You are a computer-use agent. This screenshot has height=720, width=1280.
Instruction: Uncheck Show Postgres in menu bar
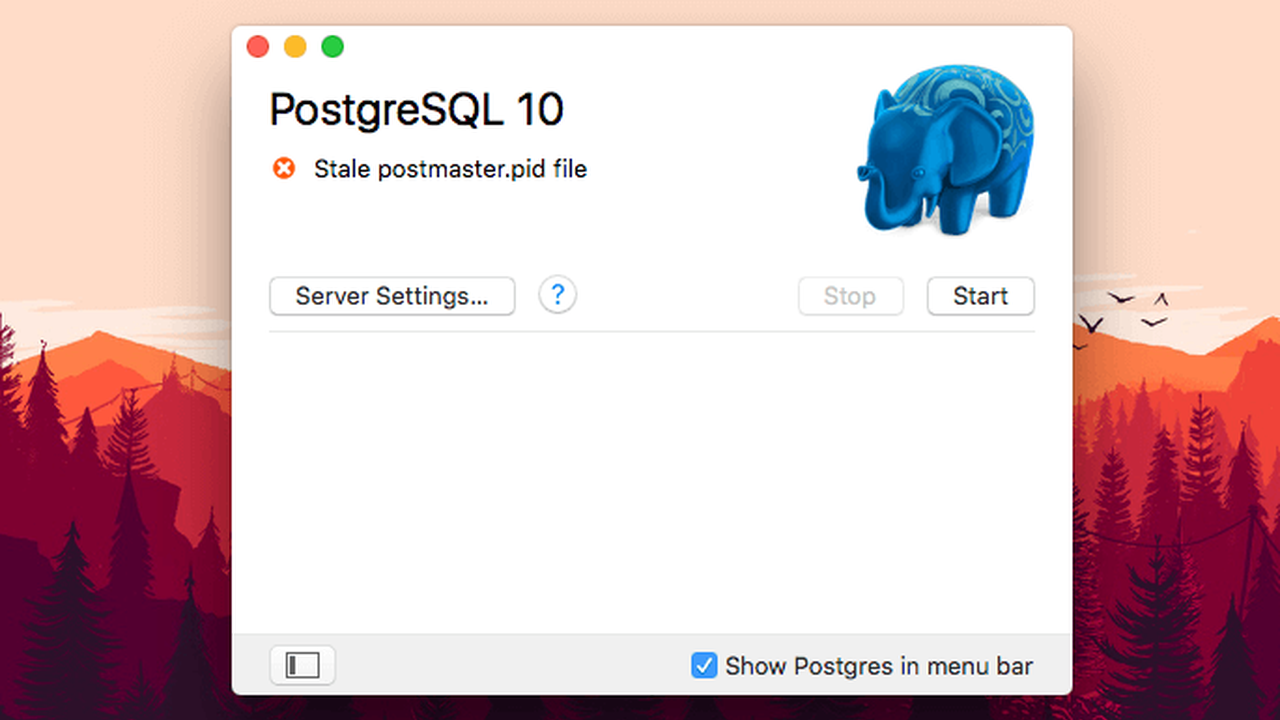click(704, 665)
